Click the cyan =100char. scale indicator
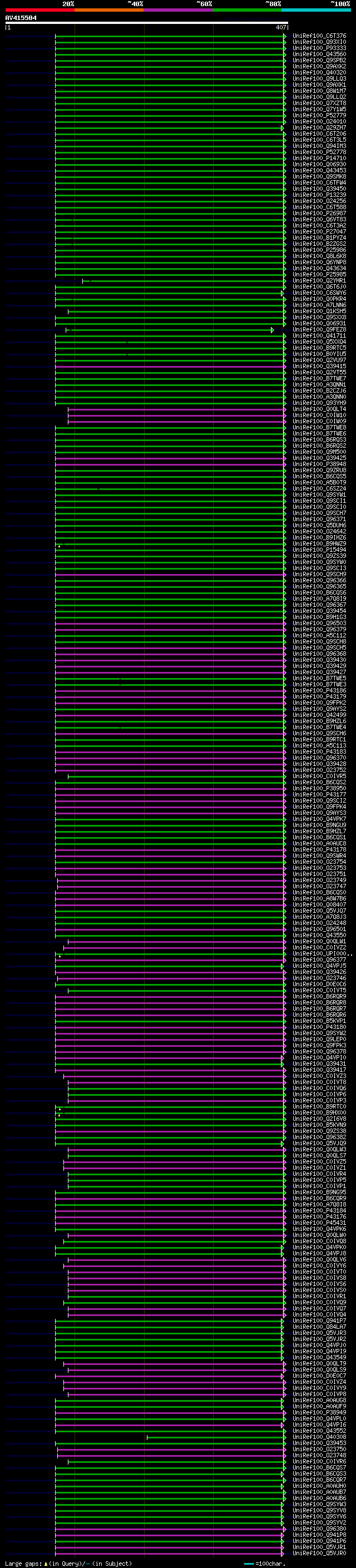The width and height of the screenshot is (356, 1568). click(x=264, y=1563)
